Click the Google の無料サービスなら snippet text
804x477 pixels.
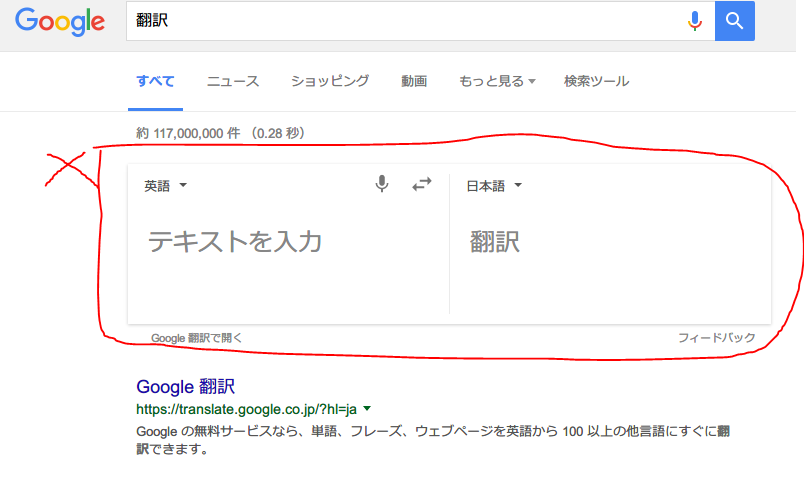coord(433,440)
